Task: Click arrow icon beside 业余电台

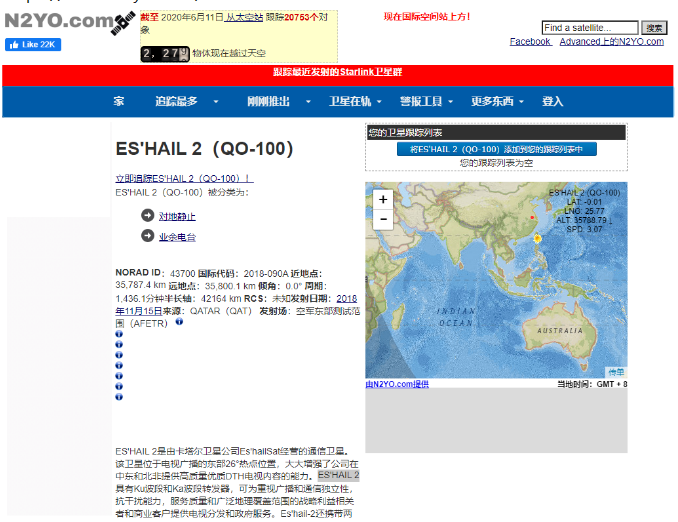Action: (147, 236)
